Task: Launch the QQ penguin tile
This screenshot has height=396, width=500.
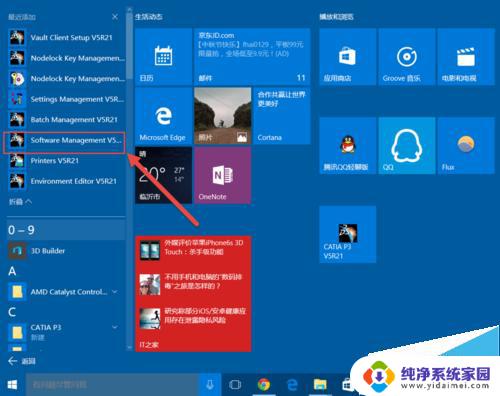Action: pyautogui.click(x=407, y=145)
